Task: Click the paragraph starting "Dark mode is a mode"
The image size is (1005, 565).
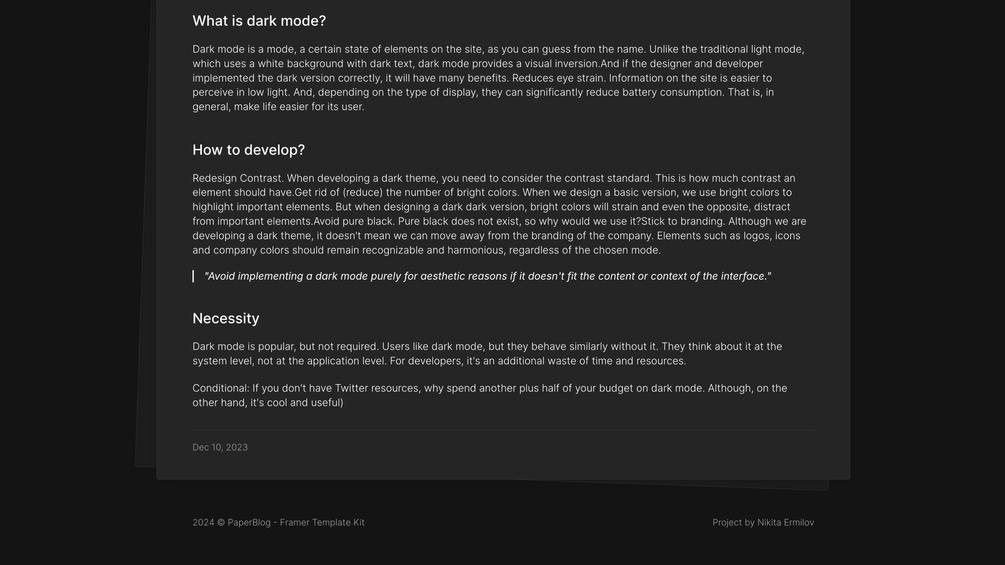Action: coord(498,78)
